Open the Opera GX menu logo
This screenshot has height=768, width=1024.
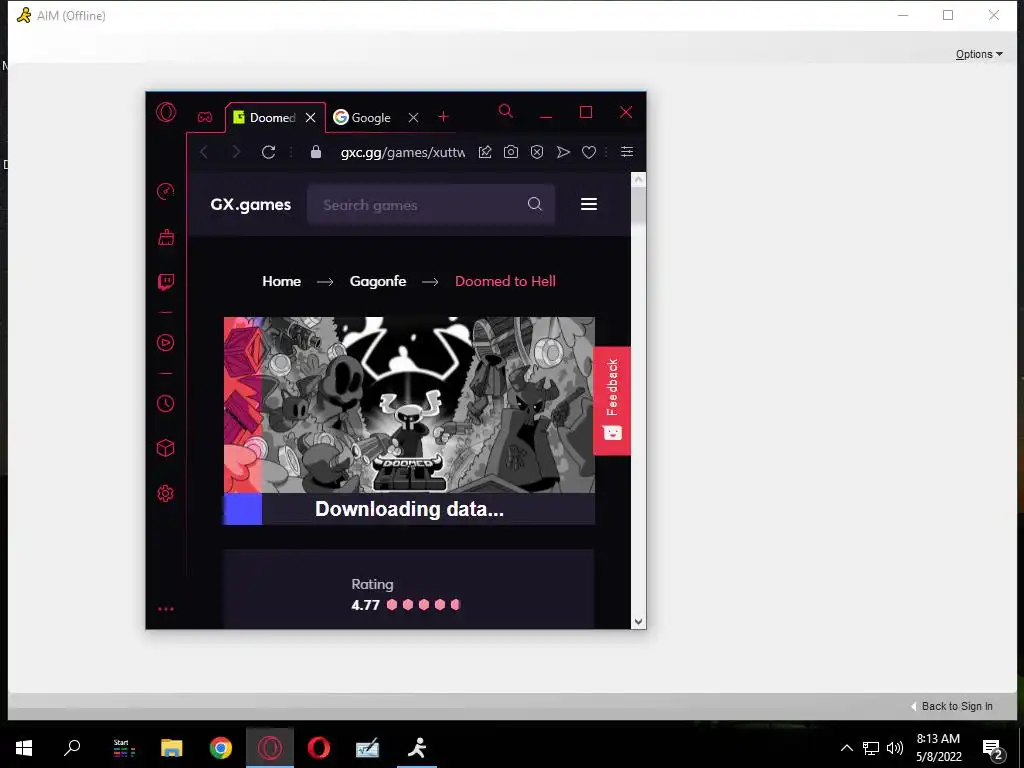[x=166, y=112]
